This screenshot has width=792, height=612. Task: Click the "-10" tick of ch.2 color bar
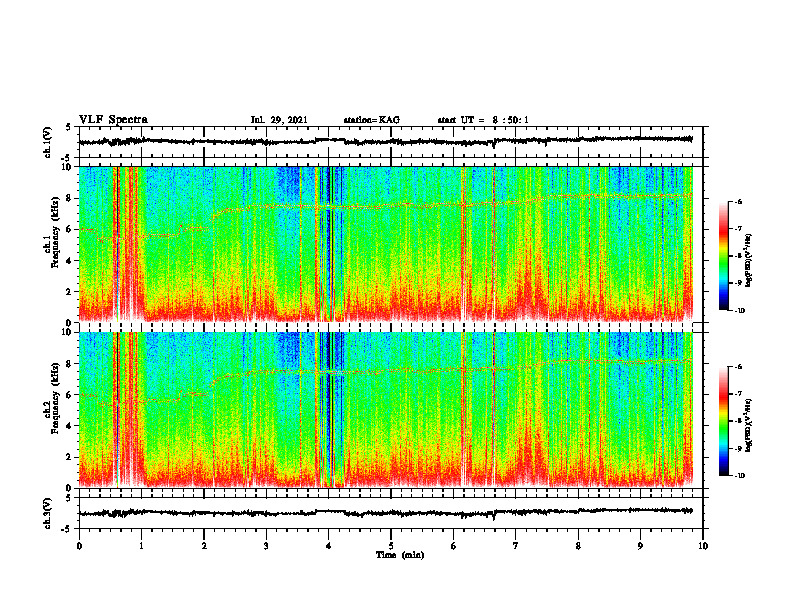coord(739,476)
